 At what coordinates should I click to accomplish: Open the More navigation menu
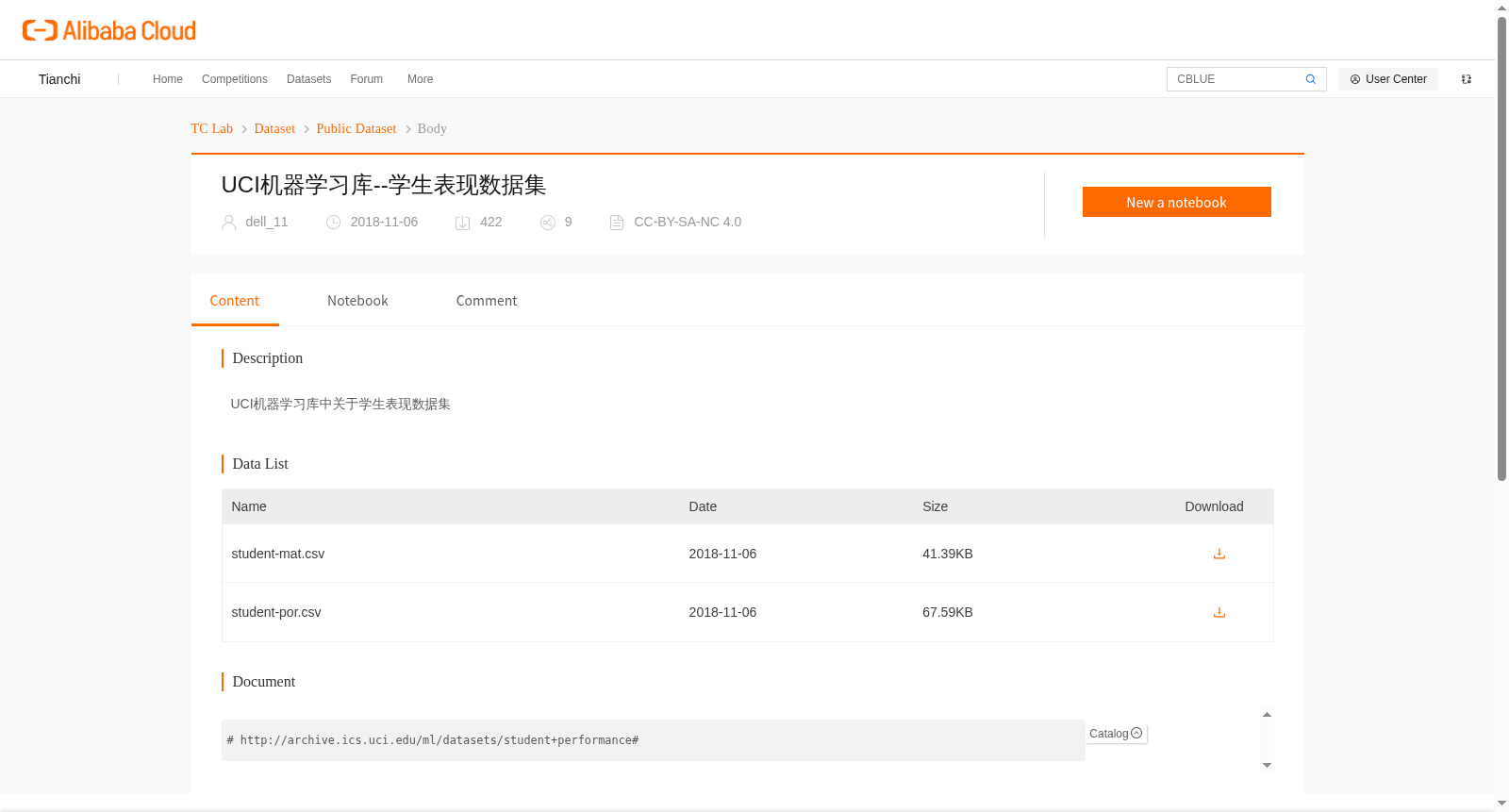[x=421, y=79]
